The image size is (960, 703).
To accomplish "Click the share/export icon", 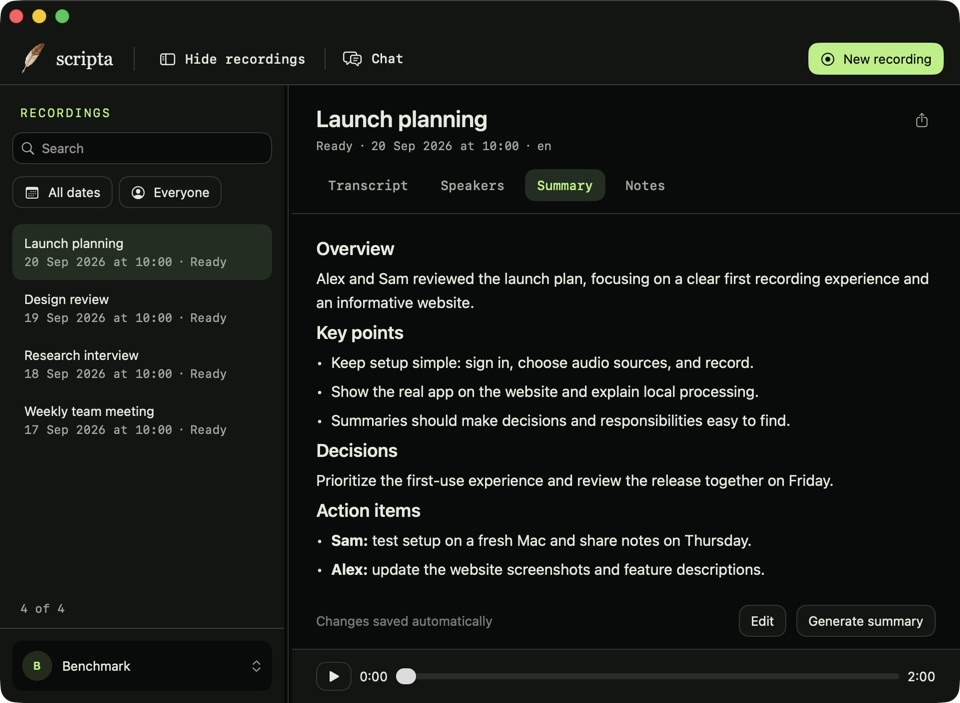I will [921, 120].
